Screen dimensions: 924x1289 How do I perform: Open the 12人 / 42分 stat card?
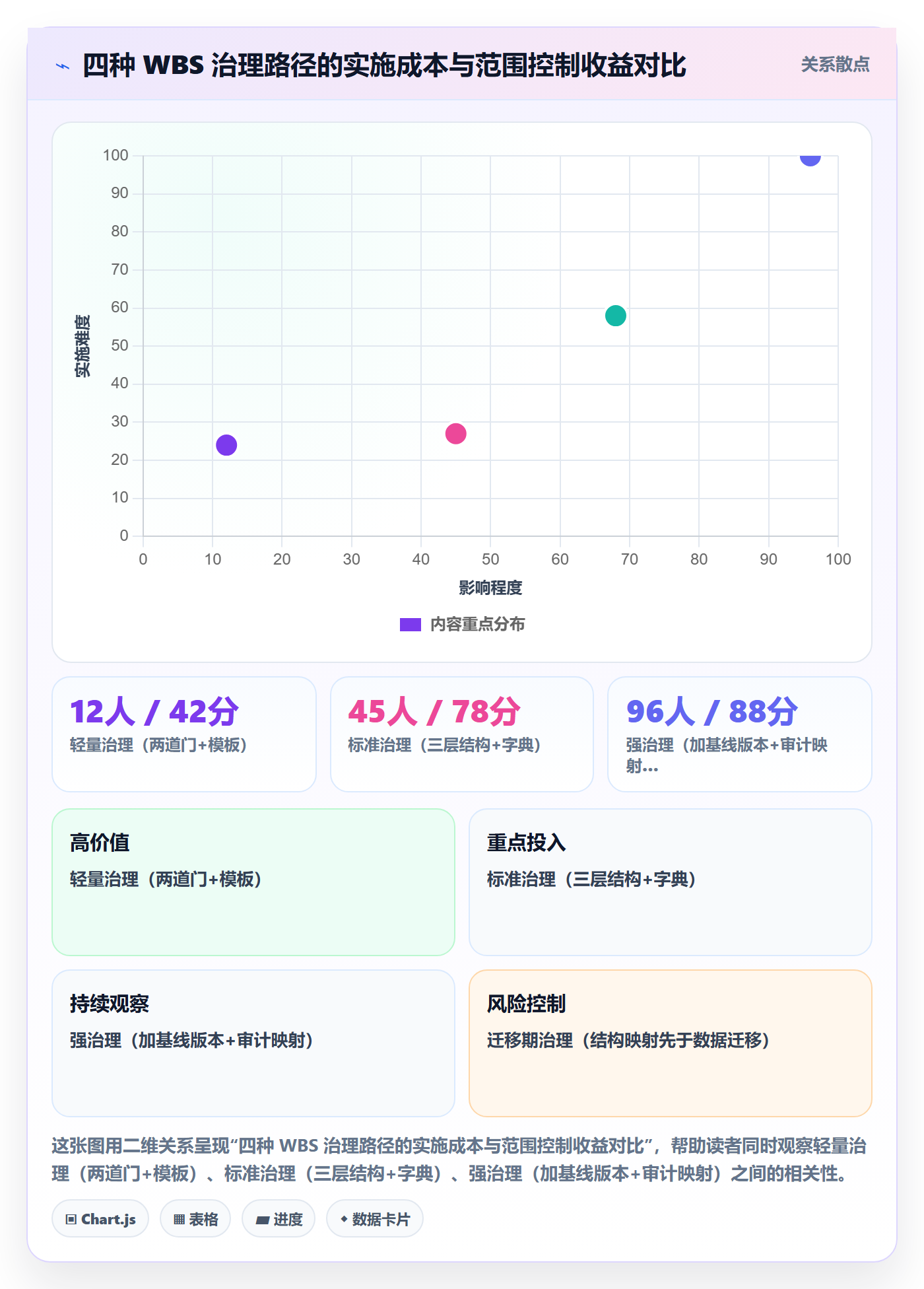coord(184,734)
